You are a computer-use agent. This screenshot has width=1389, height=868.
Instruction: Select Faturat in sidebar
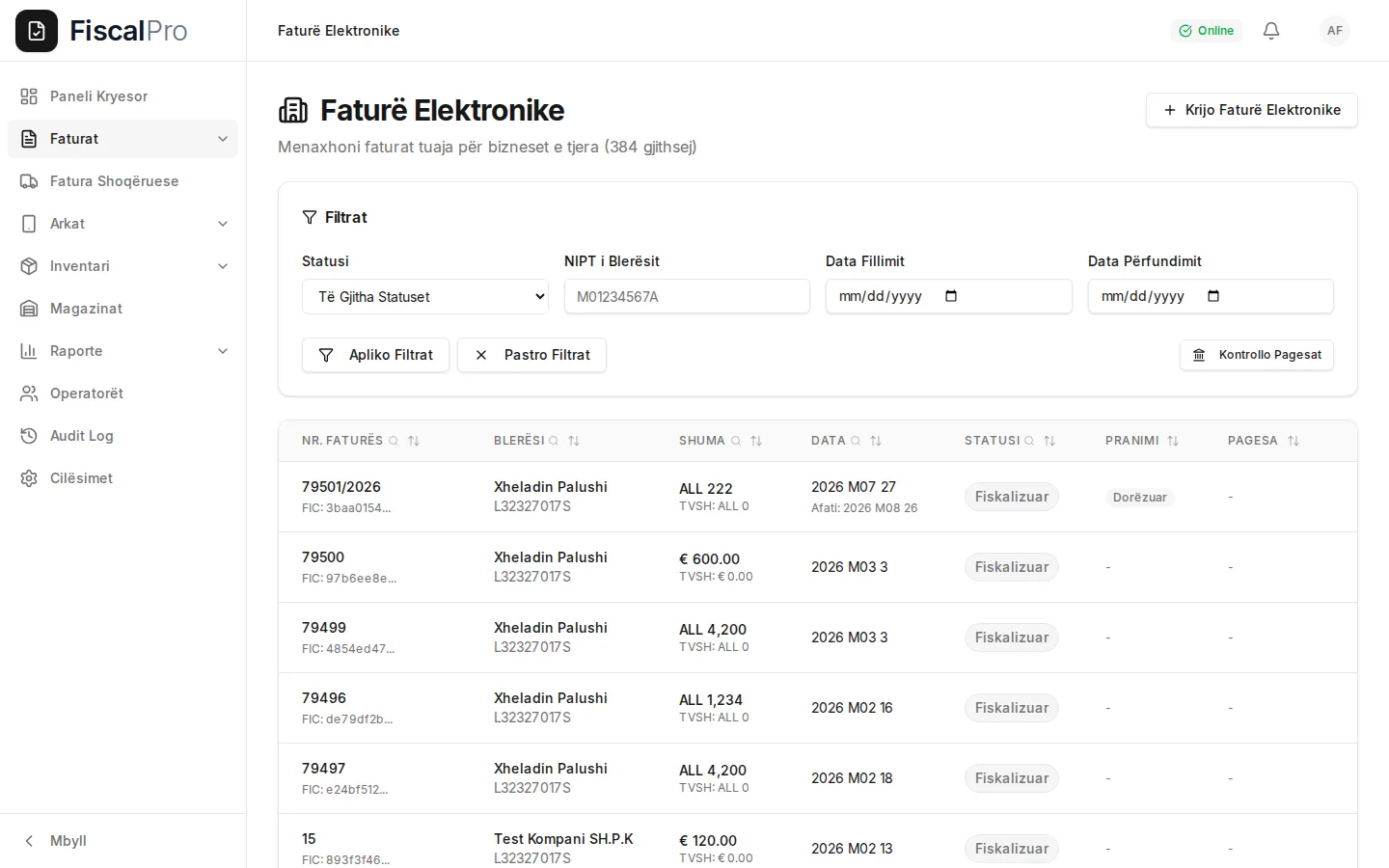click(x=123, y=139)
